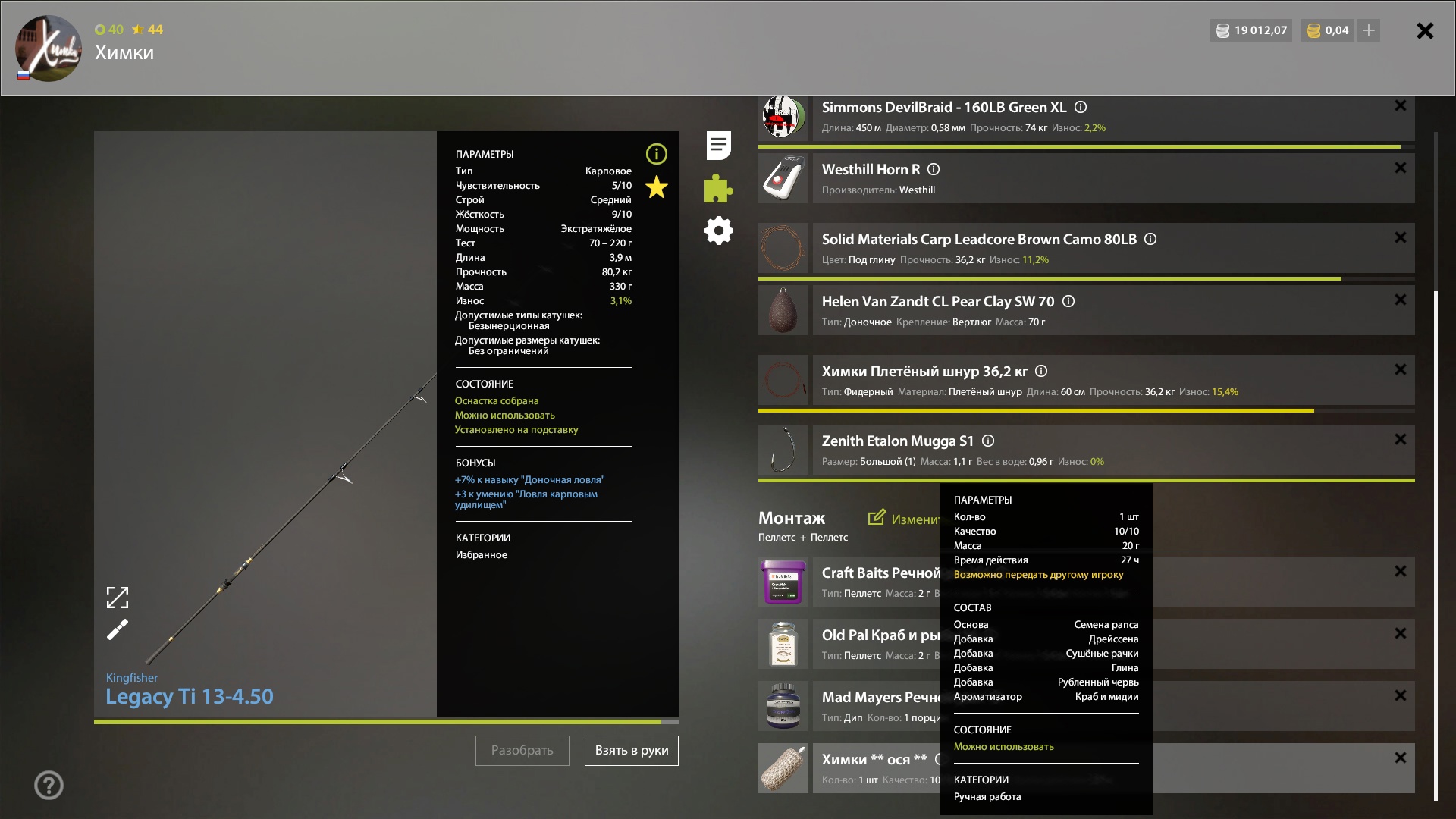Show info for Simmons DevilBraid line
The width and height of the screenshot is (1456, 819).
click(1081, 108)
